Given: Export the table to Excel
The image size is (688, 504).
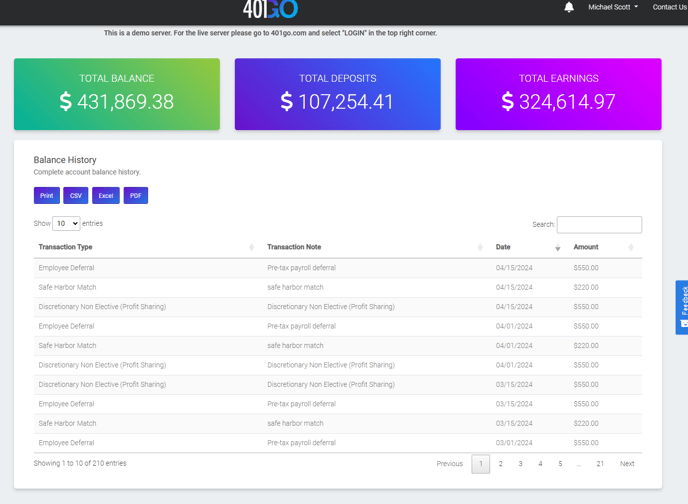Looking at the screenshot, I should (105, 196).
